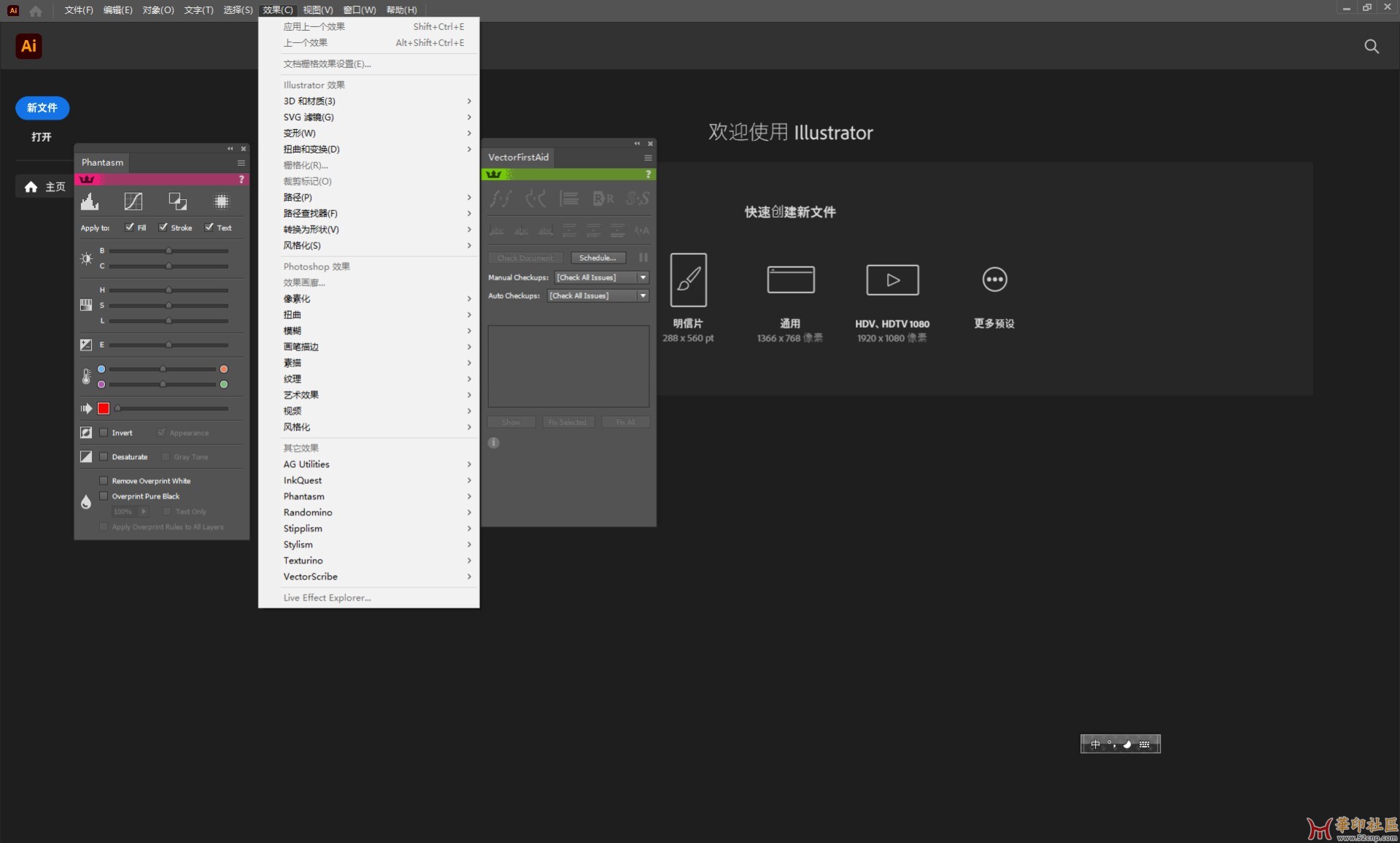This screenshot has height=843, width=1400.
Task: Open the VectorFirstAid panel menu icon
Action: 648,158
